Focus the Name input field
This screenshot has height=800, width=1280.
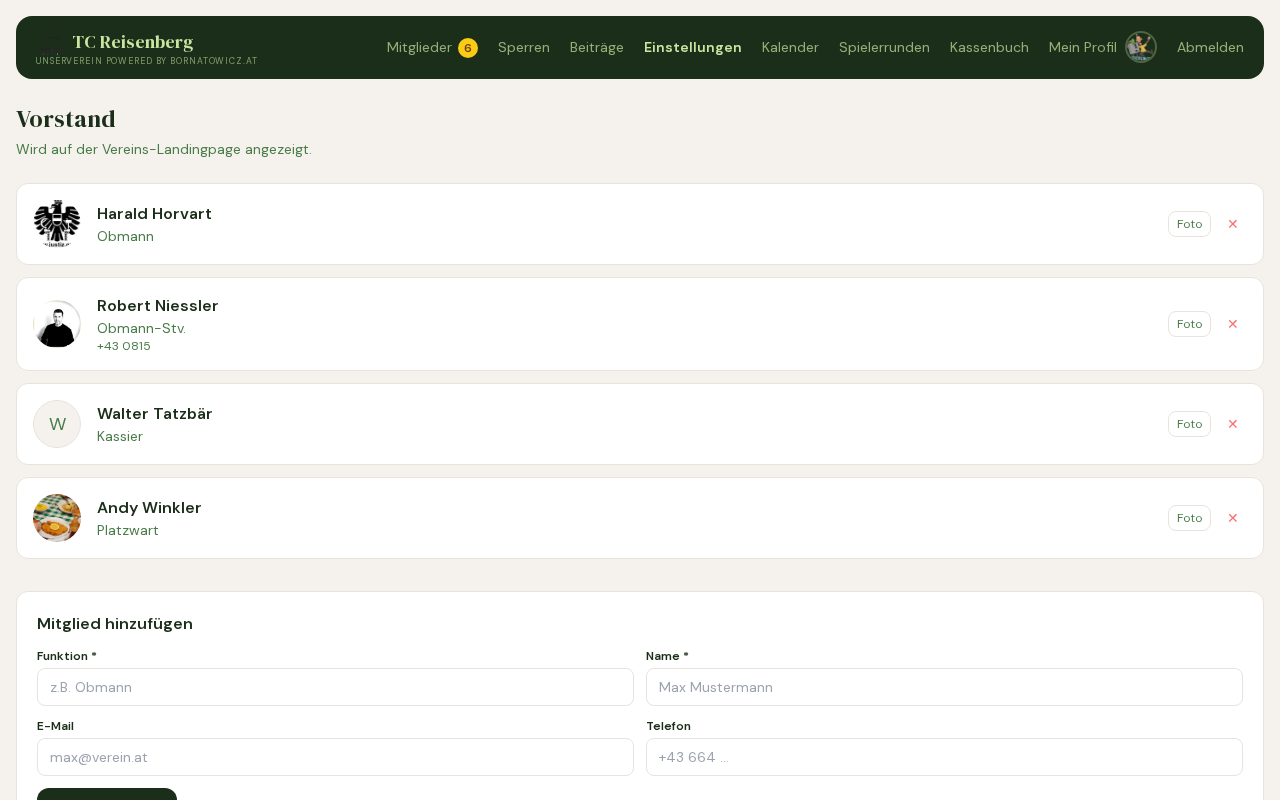[944, 687]
